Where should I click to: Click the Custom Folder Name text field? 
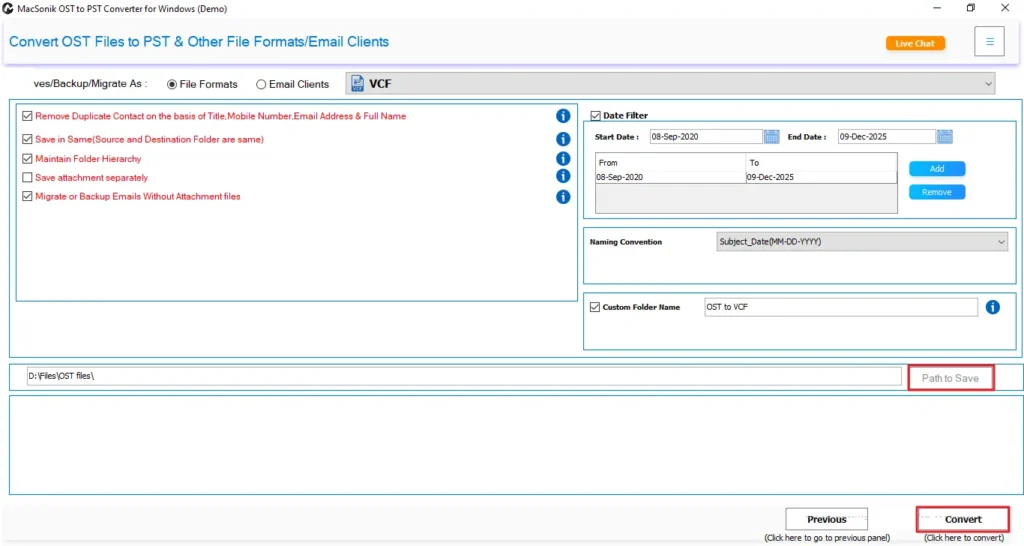click(839, 307)
